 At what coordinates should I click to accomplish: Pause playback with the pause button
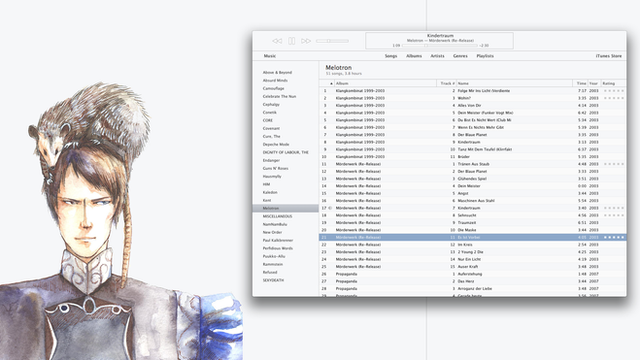click(x=291, y=41)
